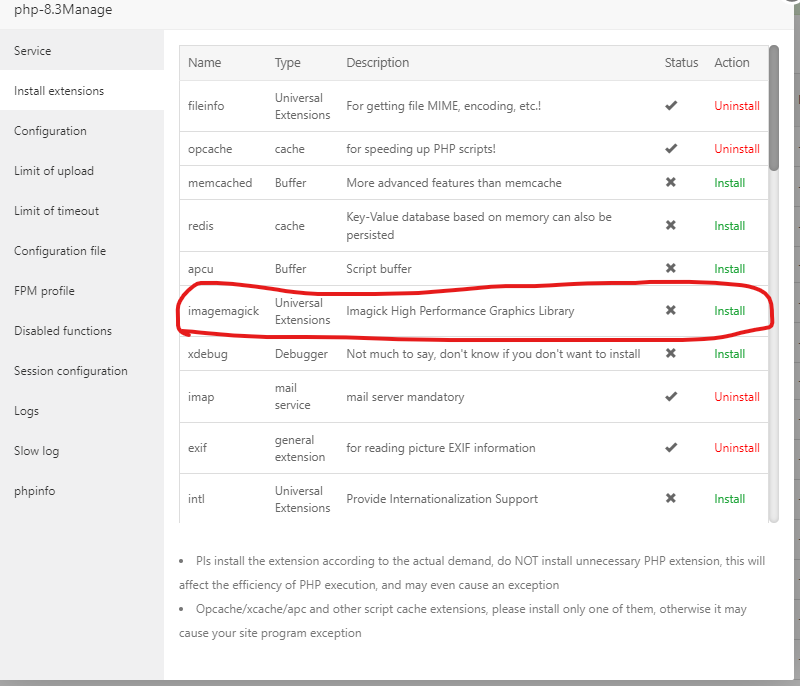
Task: Install the apcu extension
Action: click(x=730, y=268)
